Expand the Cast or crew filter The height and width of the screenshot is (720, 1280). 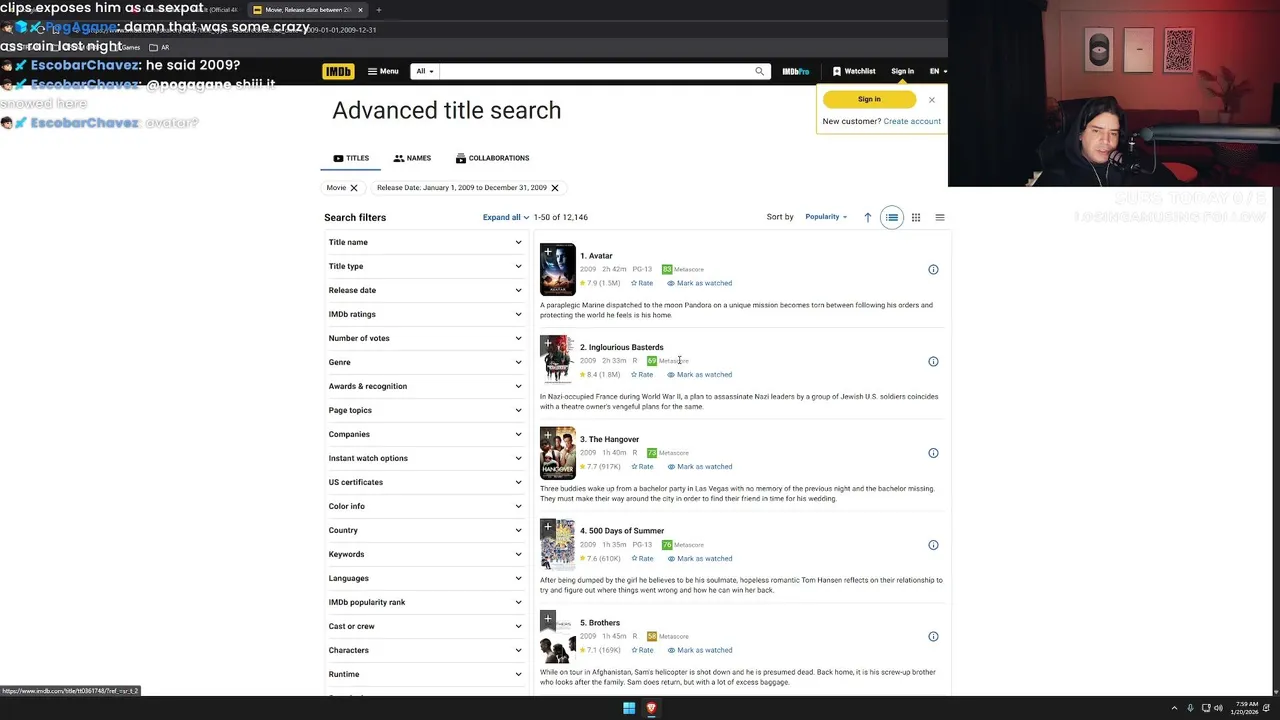pos(425,626)
